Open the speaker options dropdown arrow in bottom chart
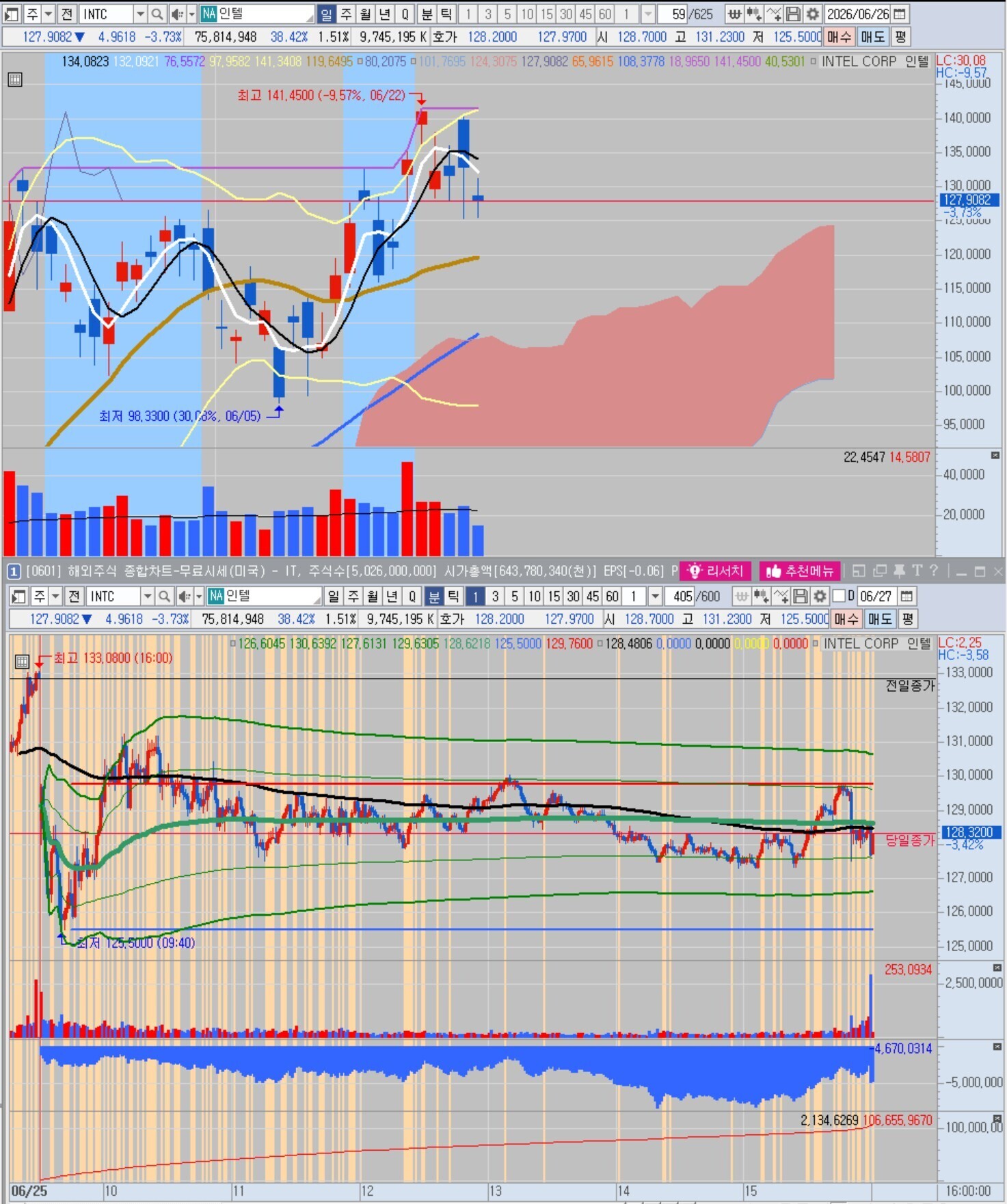Viewport: 1007px width, 1204px height. pos(198,597)
